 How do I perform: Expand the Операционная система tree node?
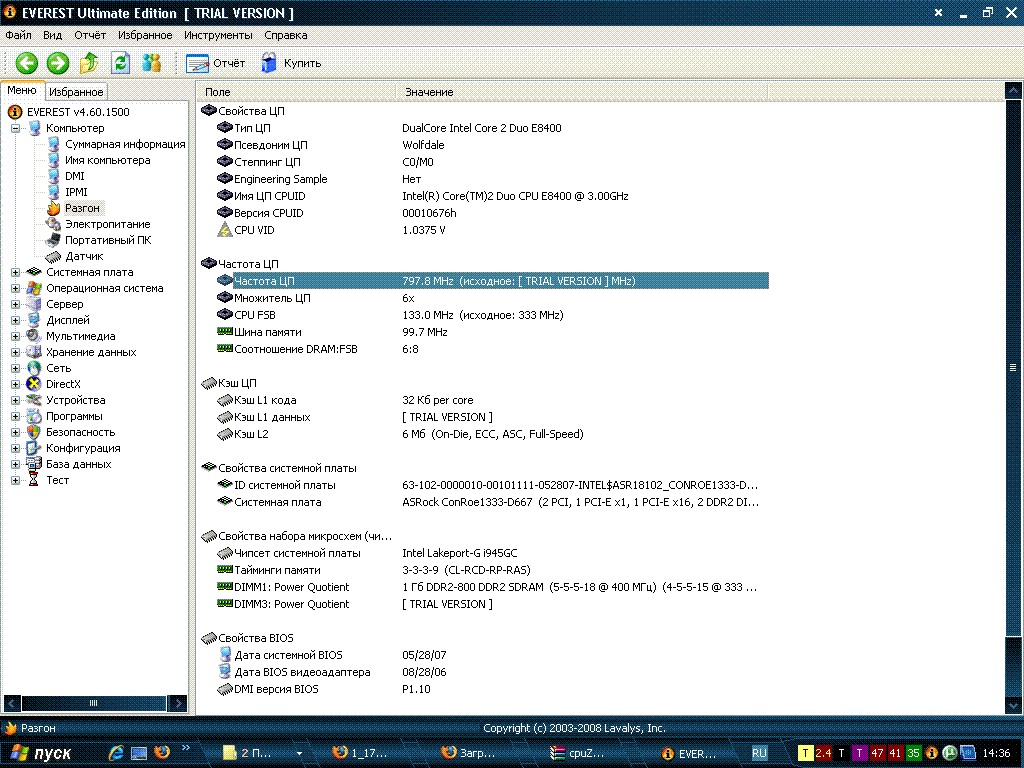pyautogui.click(x=15, y=288)
